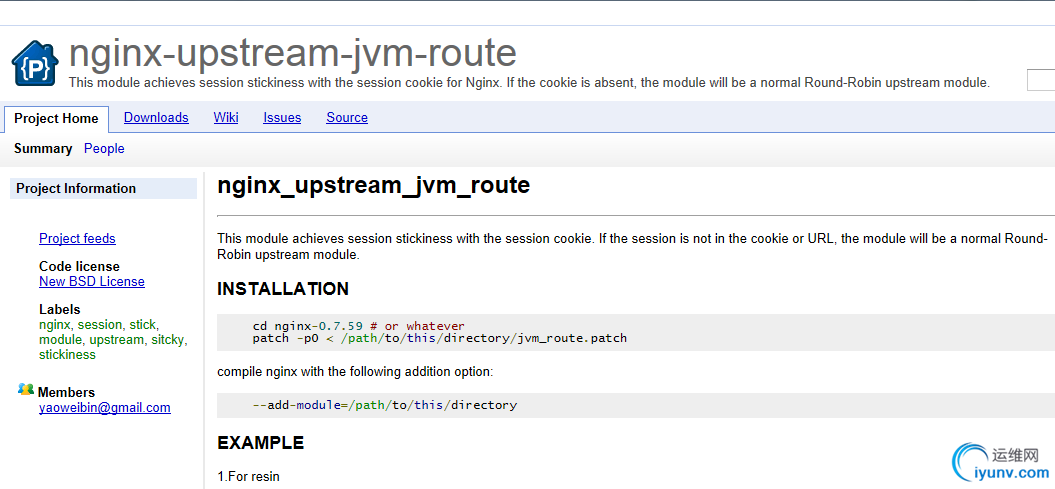This screenshot has width=1055, height=489.
Task: Click the stick label
Action: [x=143, y=325]
